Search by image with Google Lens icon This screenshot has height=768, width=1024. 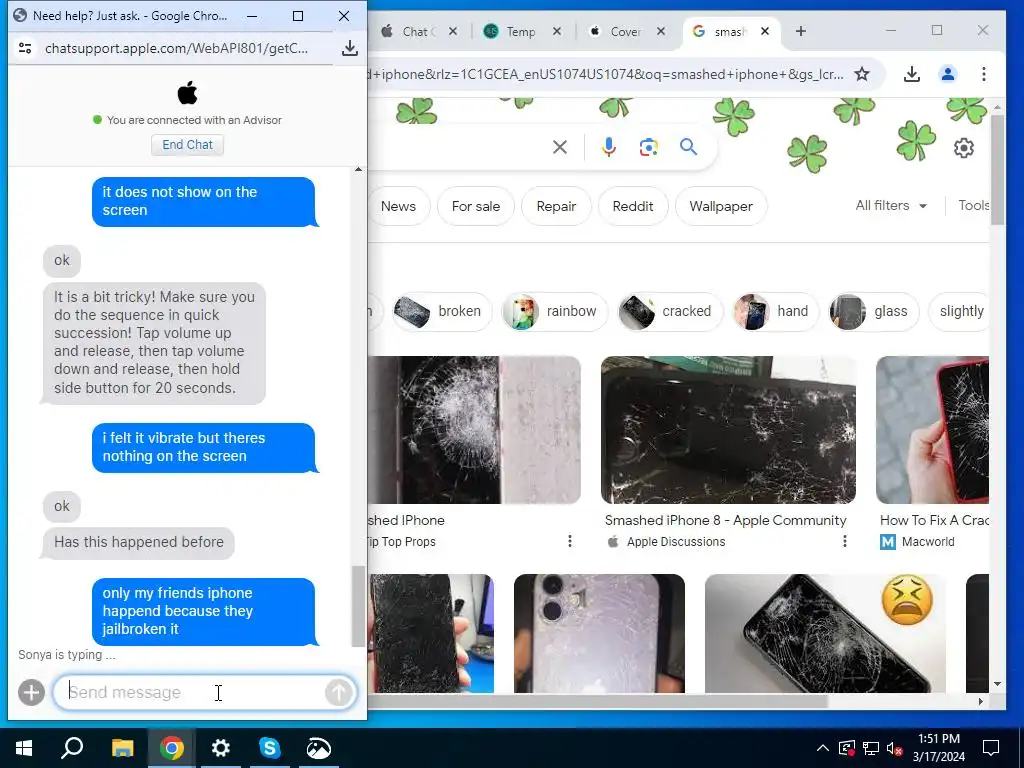(x=648, y=147)
